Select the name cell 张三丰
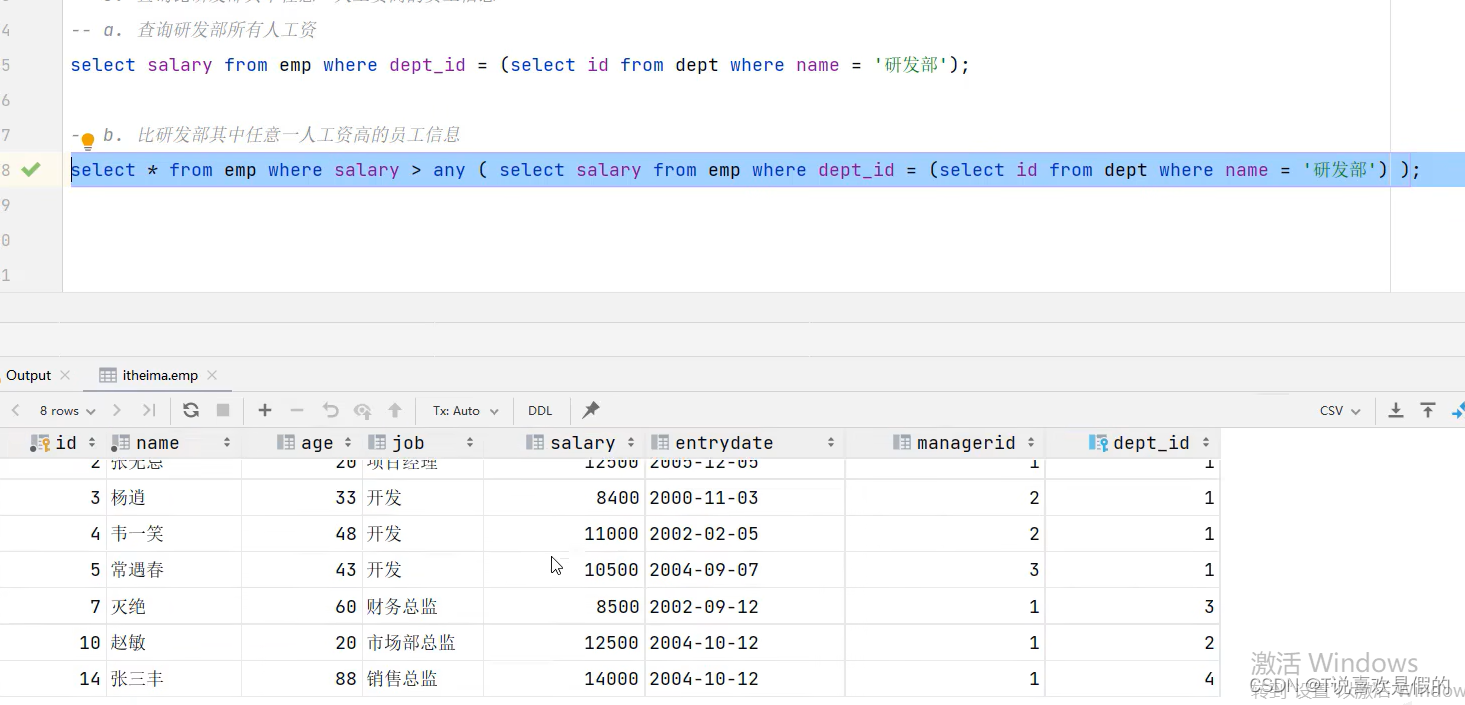Viewport: 1465px width, 705px height. coord(174,678)
